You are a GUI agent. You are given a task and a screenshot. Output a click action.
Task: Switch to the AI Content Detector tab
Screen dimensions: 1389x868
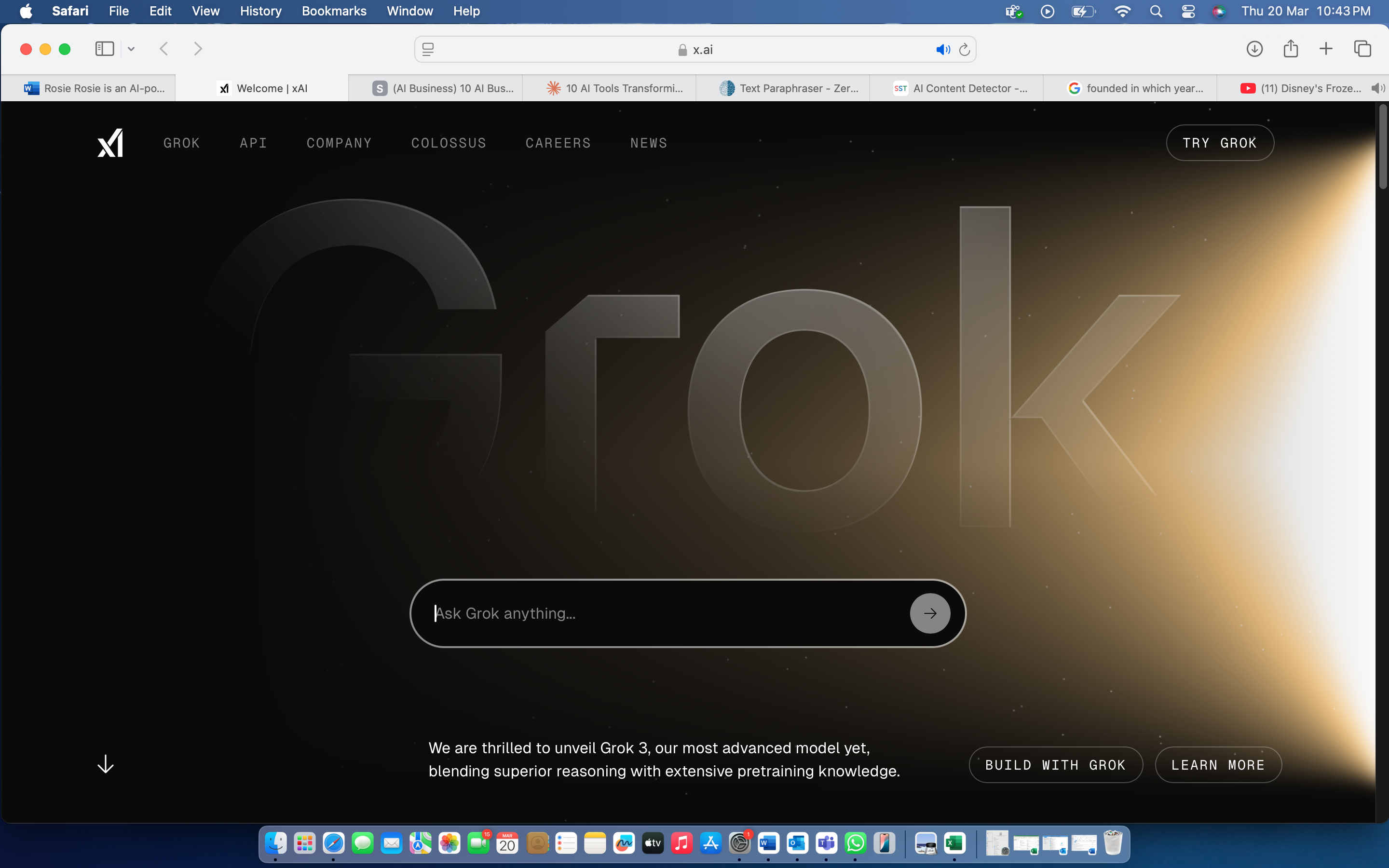tap(956, 88)
